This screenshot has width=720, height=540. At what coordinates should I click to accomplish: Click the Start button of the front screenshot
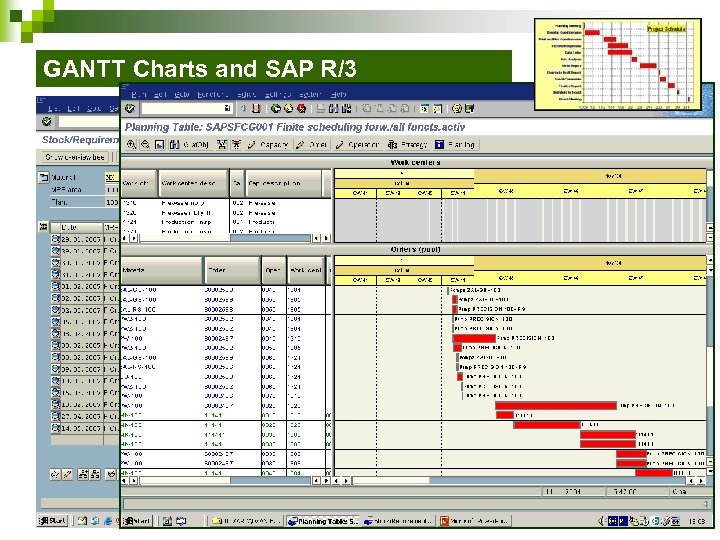(x=137, y=521)
